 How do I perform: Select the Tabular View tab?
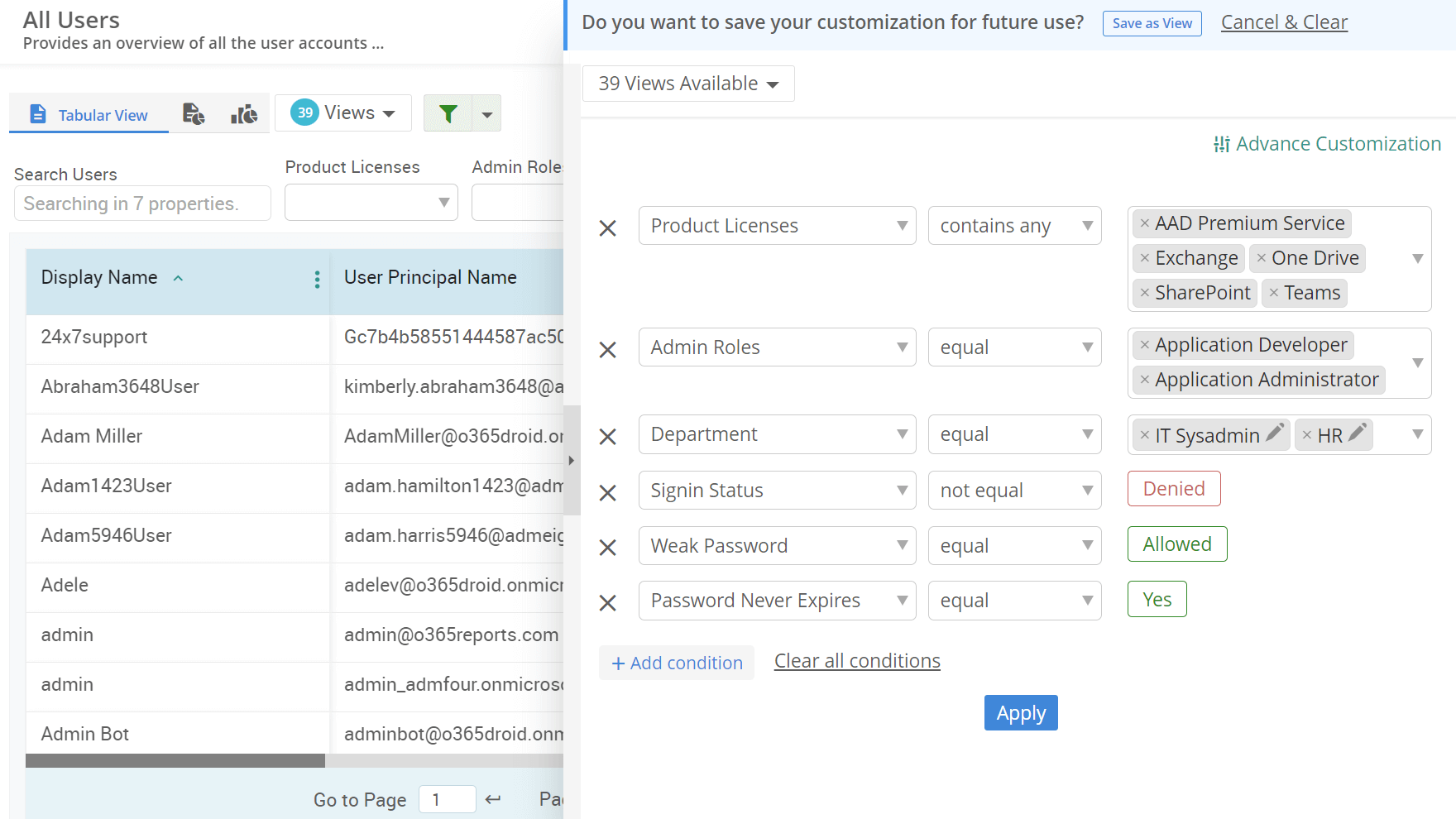pos(89,114)
